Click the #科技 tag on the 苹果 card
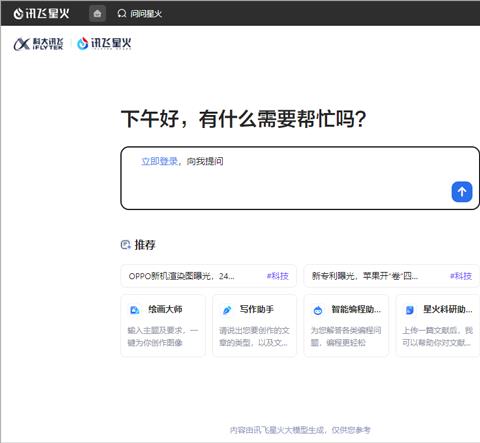Viewport: 480px width, 443px height. pyautogui.click(x=461, y=276)
